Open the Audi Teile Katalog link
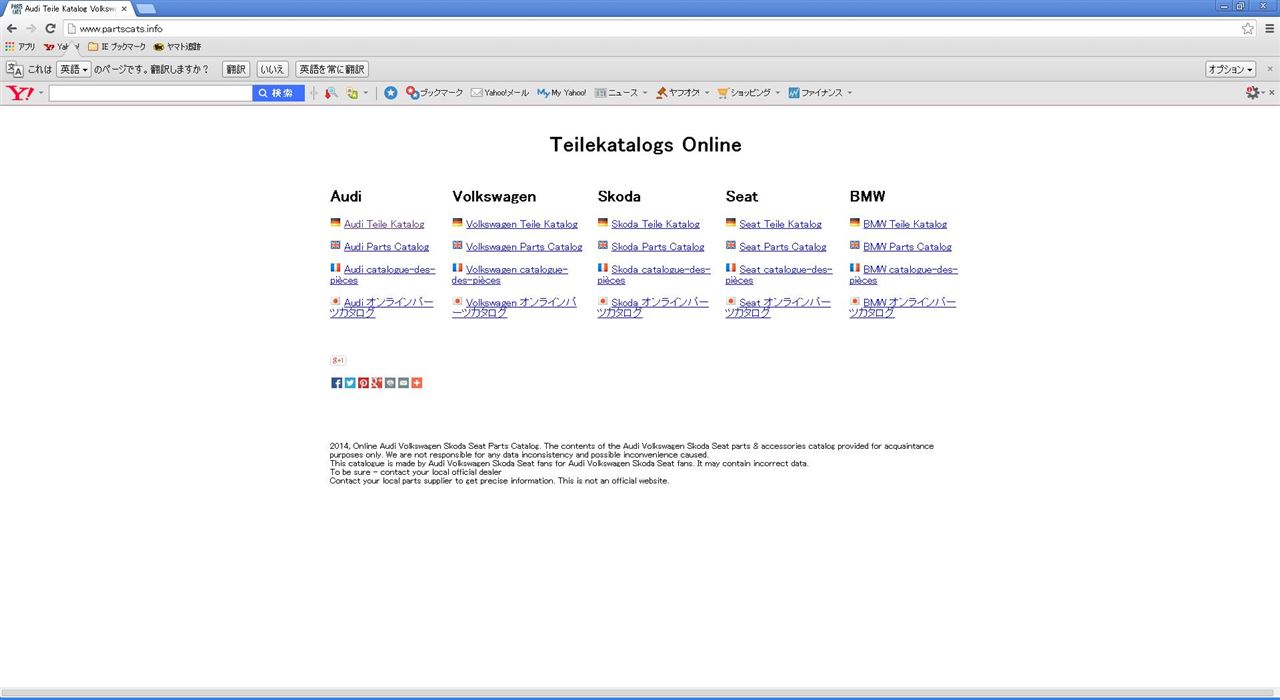1280x700 pixels. [384, 224]
